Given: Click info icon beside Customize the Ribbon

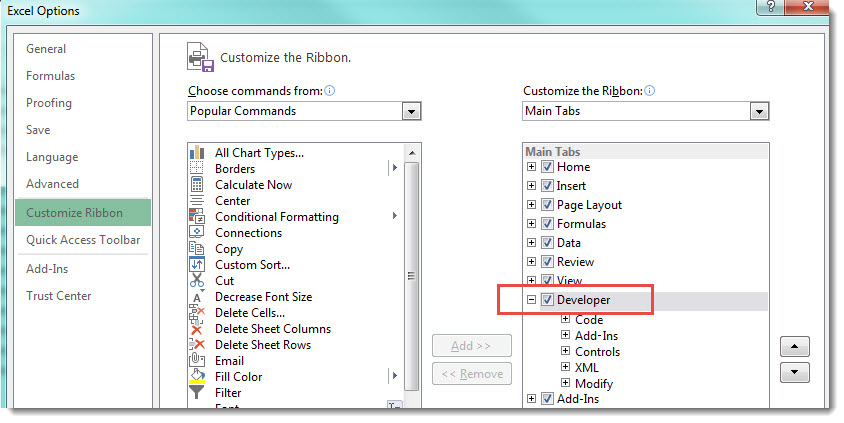Looking at the screenshot, I should (650, 90).
